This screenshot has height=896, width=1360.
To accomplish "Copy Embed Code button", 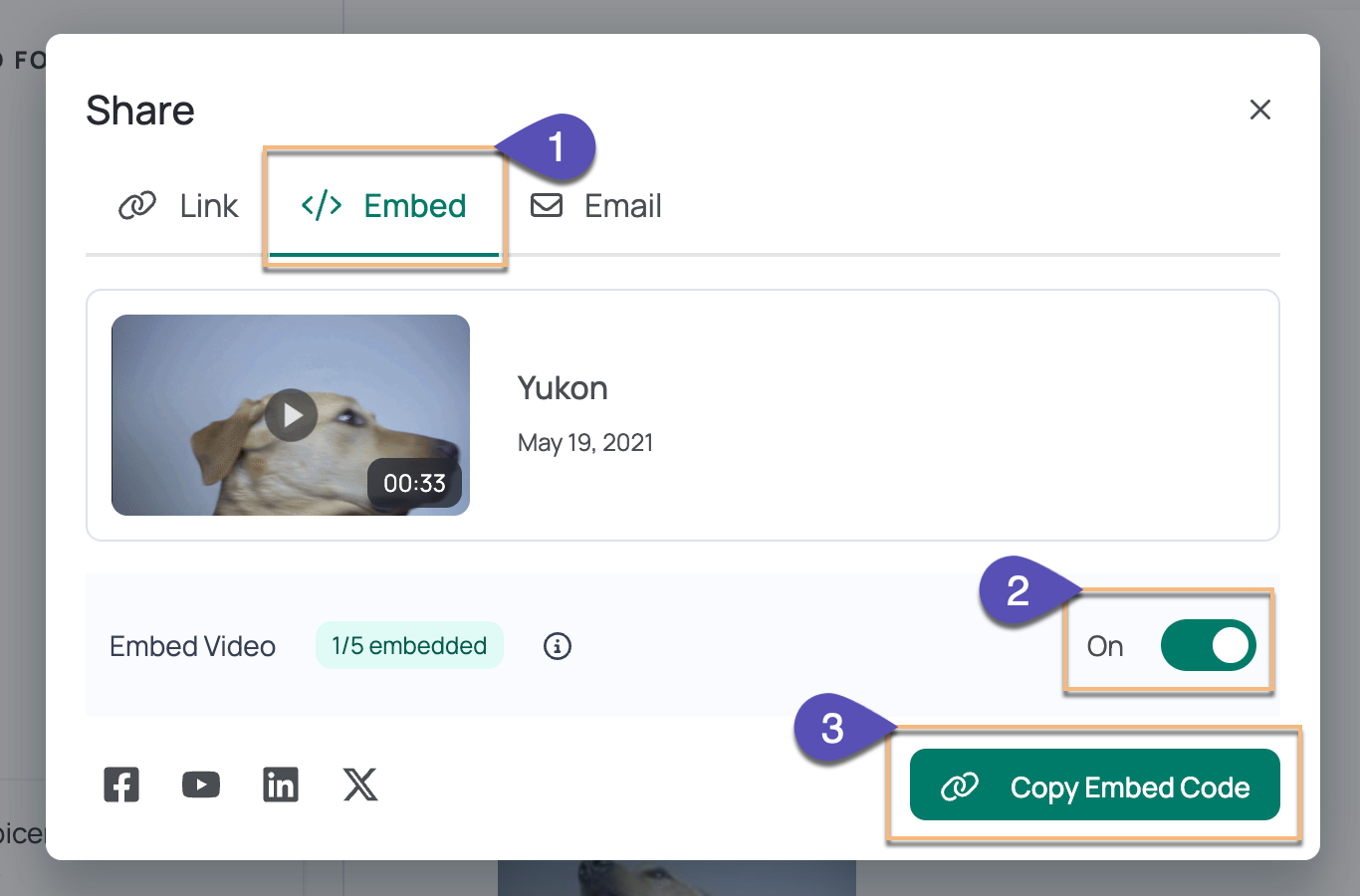I will [x=1095, y=784].
